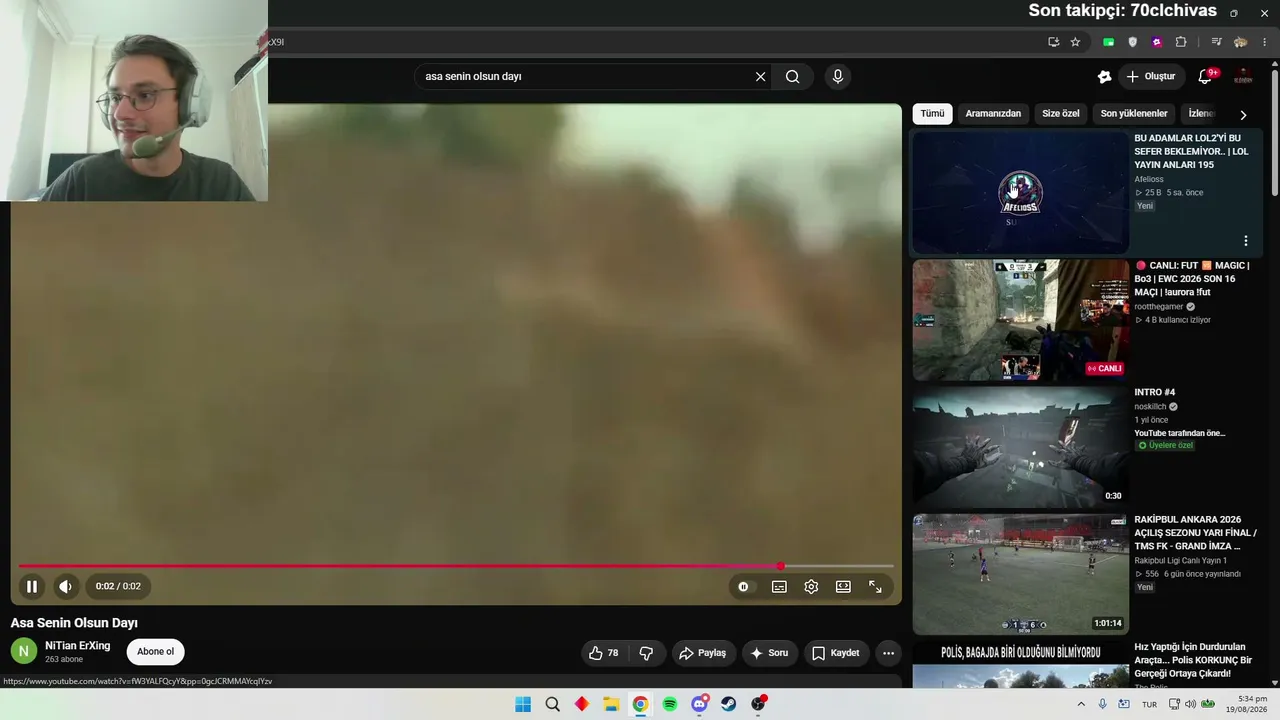Select the İzlenenler filter chip

tap(1200, 113)
